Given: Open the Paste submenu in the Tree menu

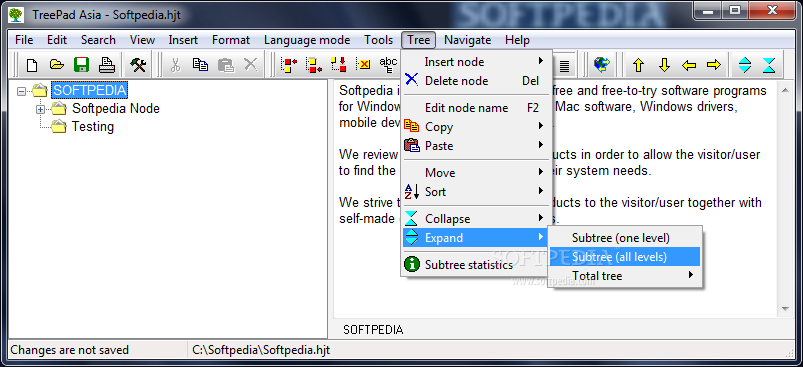Looking at the screenshot, I should click(x=476, y=146).
